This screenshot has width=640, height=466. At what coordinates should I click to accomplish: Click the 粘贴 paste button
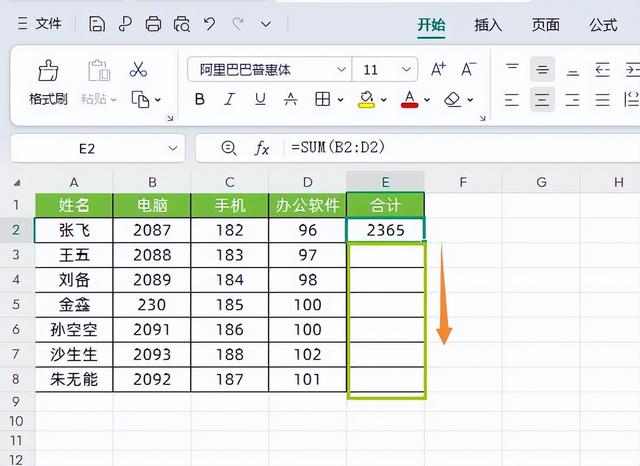tap(99, 83)
